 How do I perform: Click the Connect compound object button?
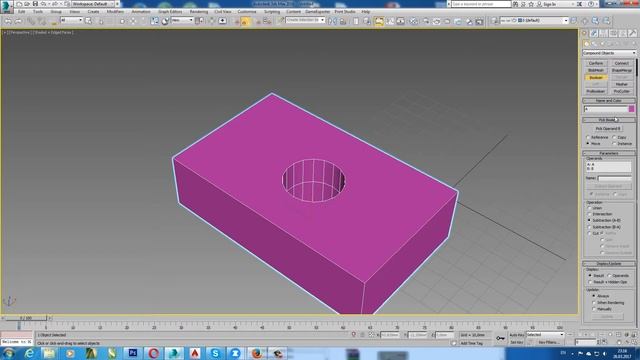pyautogui.click(x=621, y=63)
